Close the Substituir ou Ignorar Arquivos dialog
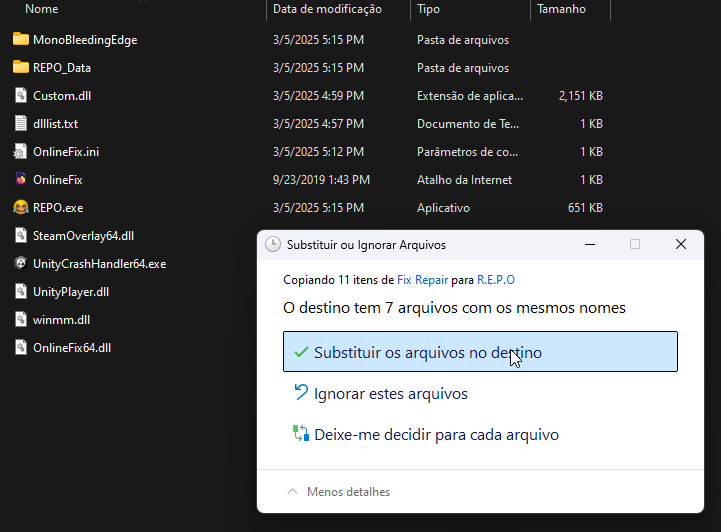The image size is (721, 532). pos(680,244)
